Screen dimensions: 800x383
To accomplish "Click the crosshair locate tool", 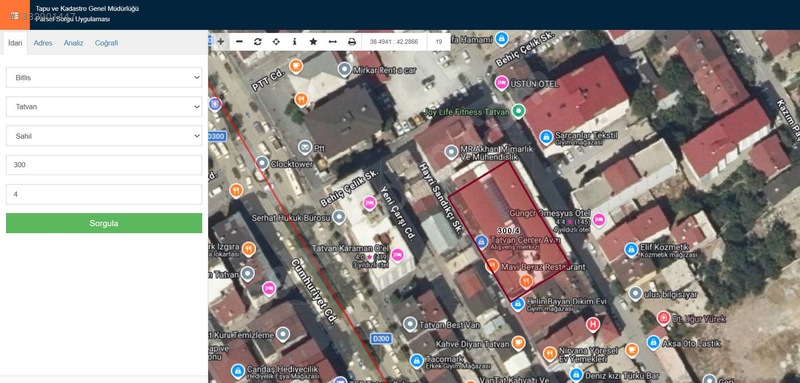I will [276, 42].
